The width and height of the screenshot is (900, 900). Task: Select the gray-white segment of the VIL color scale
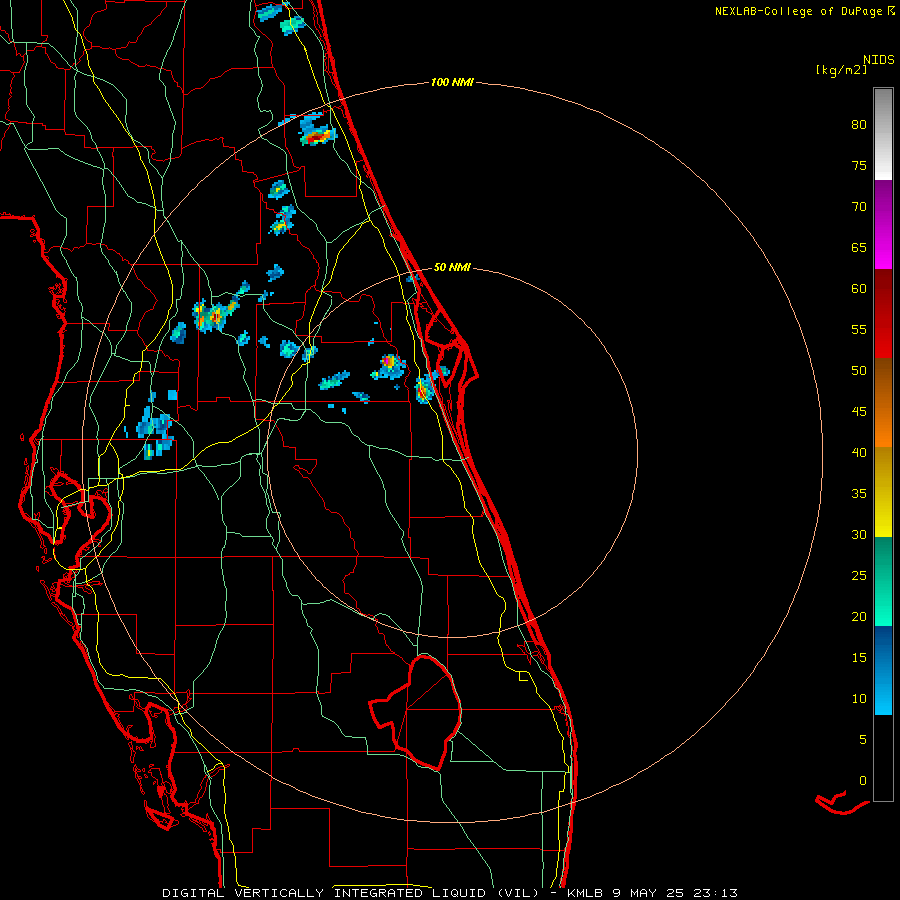(883, 134)
